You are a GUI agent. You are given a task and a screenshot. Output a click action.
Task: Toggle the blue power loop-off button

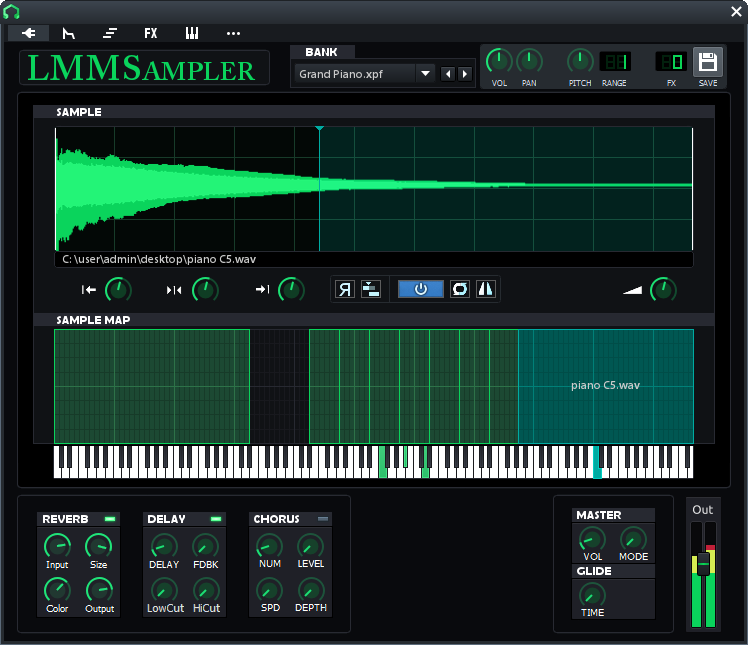[421, 289]
